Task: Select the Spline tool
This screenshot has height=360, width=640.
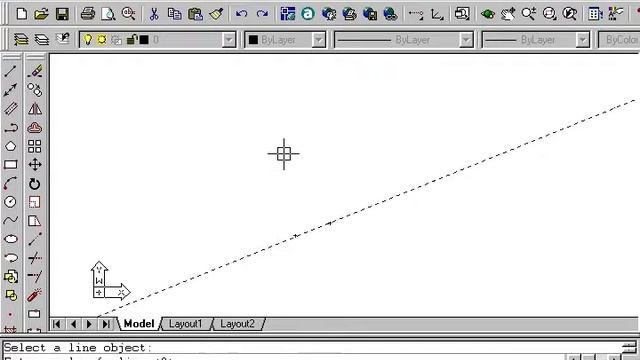Action: [x=11, y=220]
